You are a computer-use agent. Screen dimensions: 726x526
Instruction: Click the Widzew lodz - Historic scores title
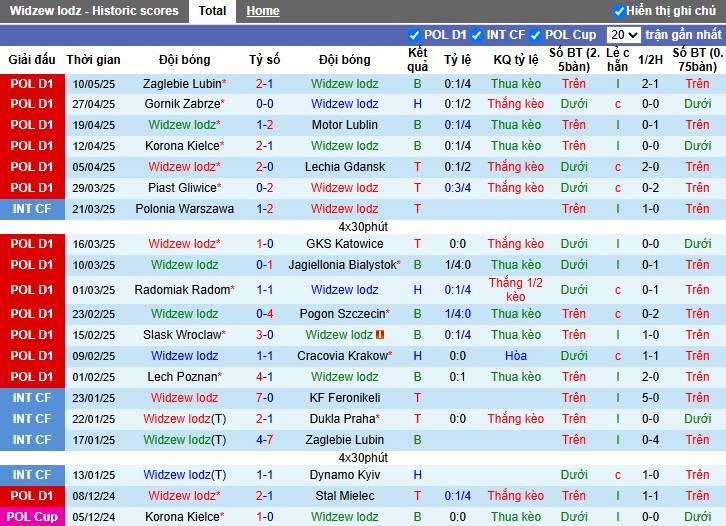(x=94, y=11)
